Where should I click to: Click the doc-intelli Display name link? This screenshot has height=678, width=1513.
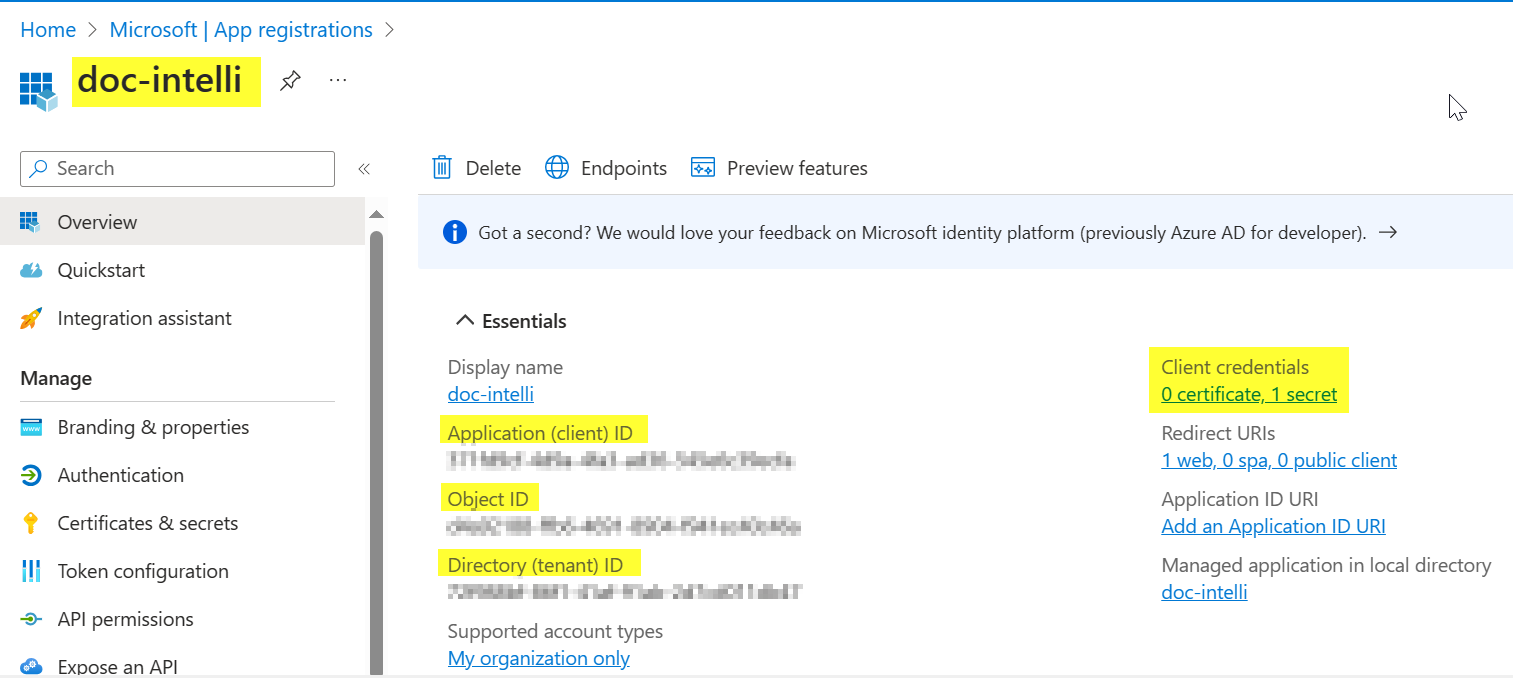point(491,394)
